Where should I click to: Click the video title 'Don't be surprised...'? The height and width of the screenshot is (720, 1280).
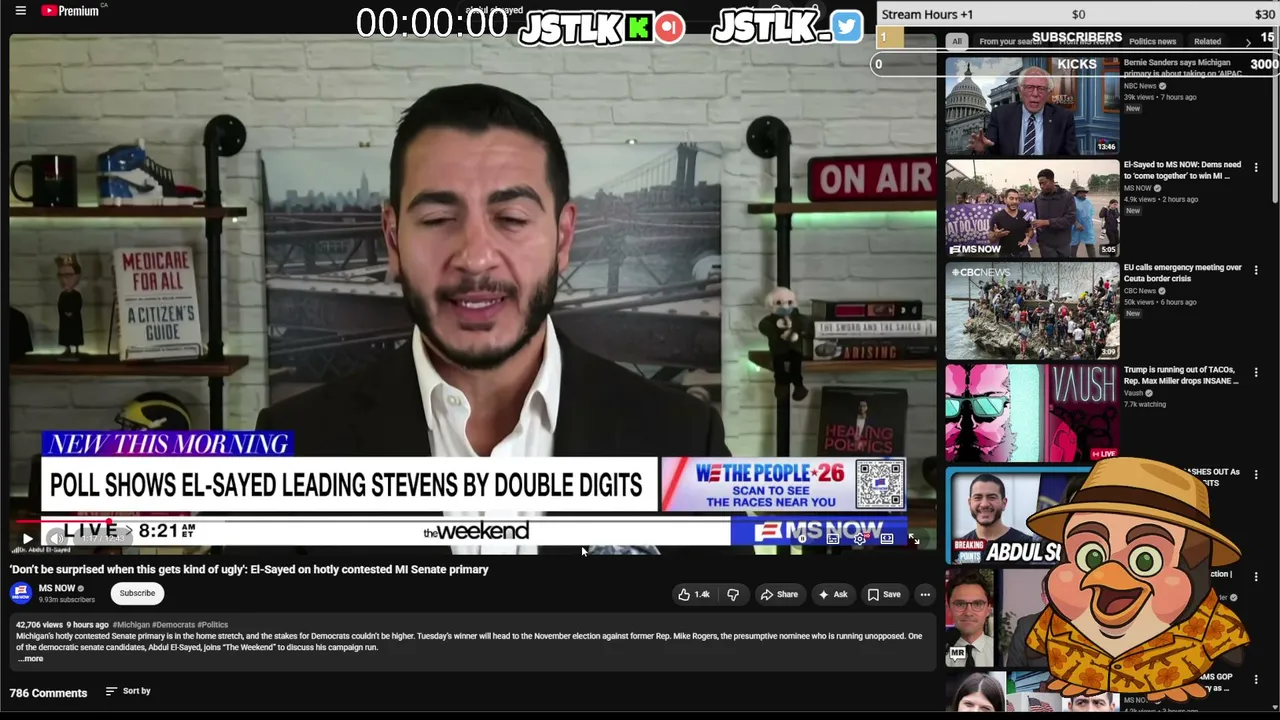pyautogui.click(x=249, y=569)
